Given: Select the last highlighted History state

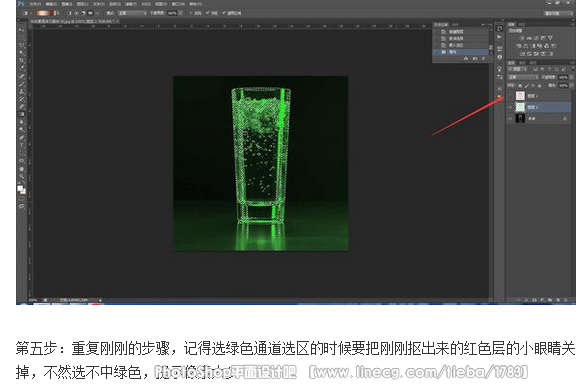Looking at the screenshot, I should point(462,52).
